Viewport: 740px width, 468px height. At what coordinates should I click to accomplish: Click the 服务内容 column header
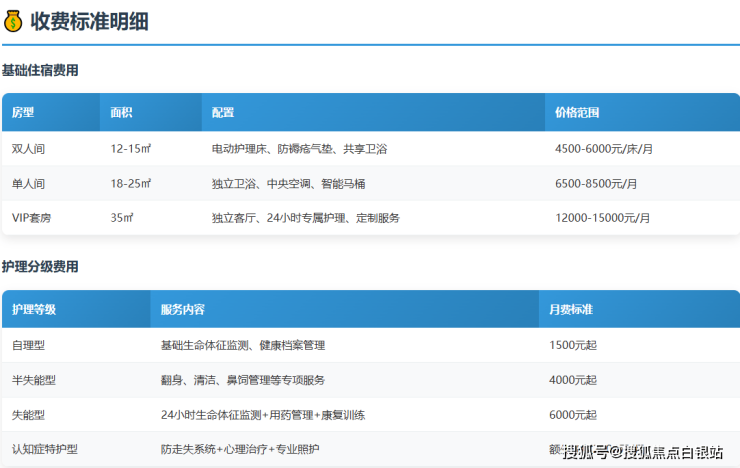click(183, 310)
